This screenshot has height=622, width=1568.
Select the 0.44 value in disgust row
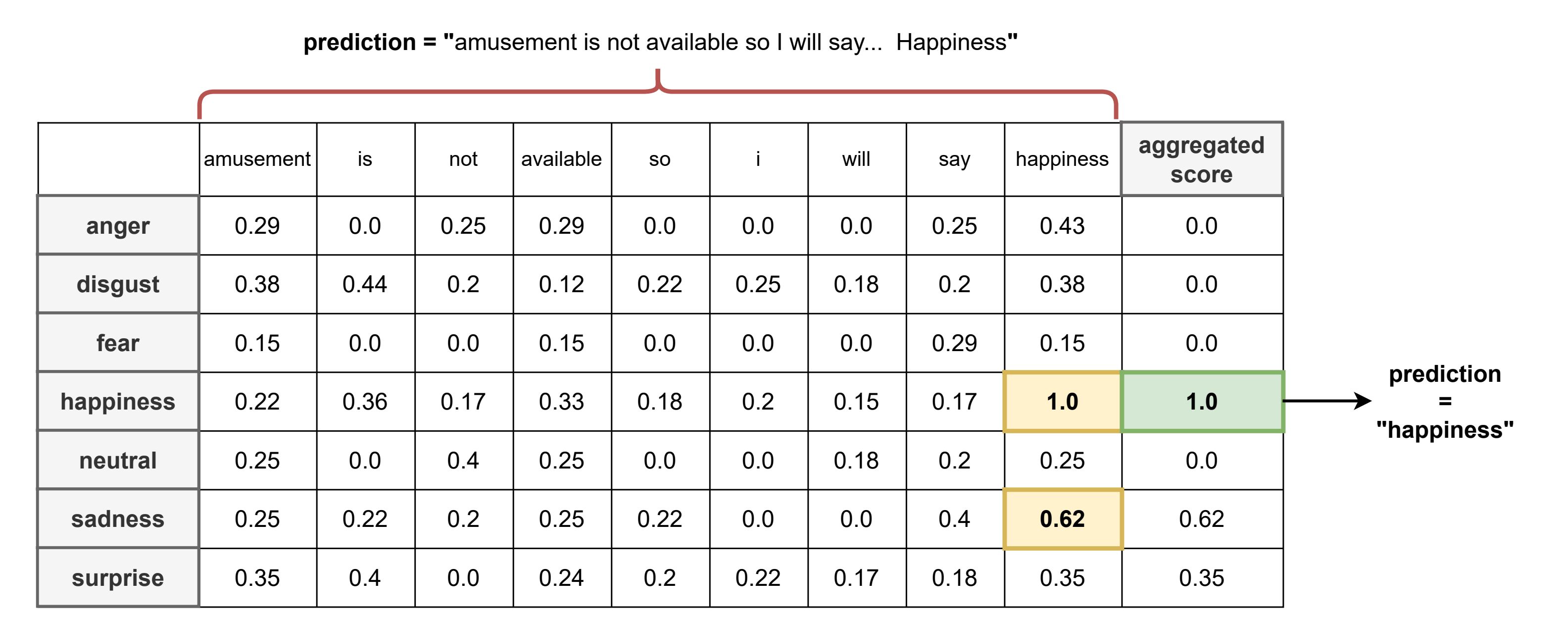[365, 284]
